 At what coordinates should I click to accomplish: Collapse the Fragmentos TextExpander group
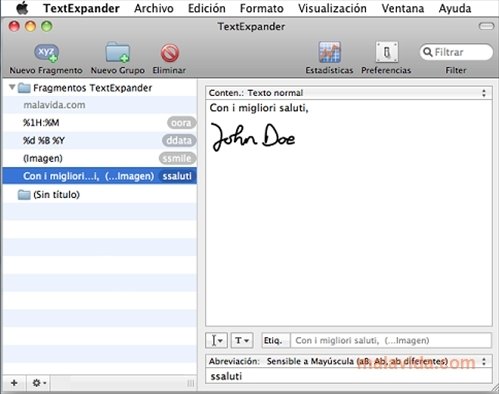coord(12,87)
